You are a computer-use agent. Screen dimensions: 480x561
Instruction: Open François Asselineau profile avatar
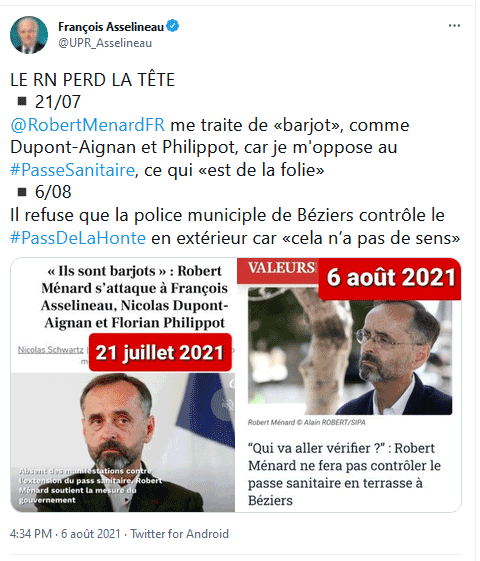pyautogui.click(x=29, y=35)
